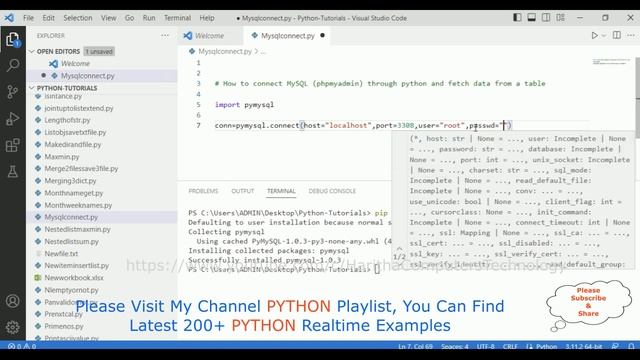
Task: Open Newworkbook.xlsx file
Action: pos(74,278)
